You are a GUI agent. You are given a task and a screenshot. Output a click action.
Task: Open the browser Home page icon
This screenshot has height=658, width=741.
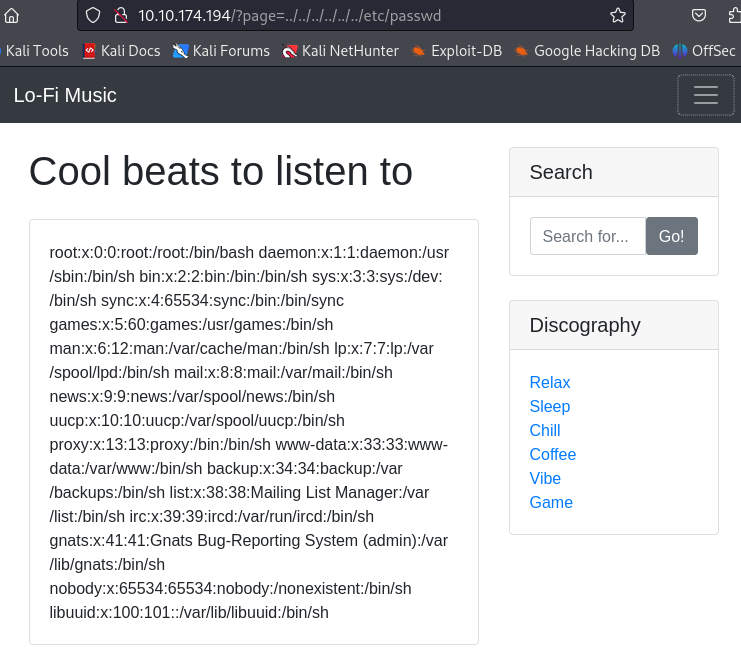click(11, 16)
